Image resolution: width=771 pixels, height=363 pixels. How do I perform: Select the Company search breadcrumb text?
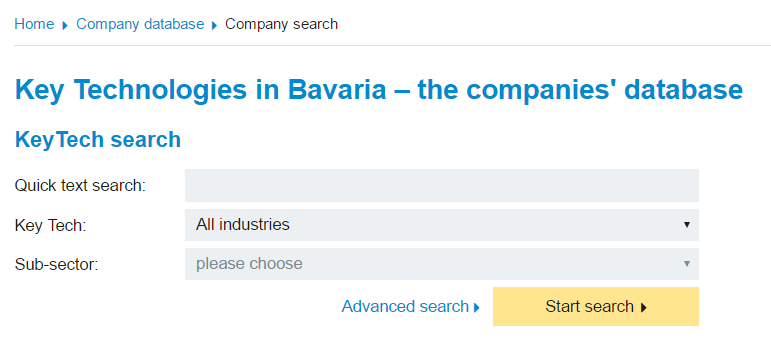coord(281,24)
